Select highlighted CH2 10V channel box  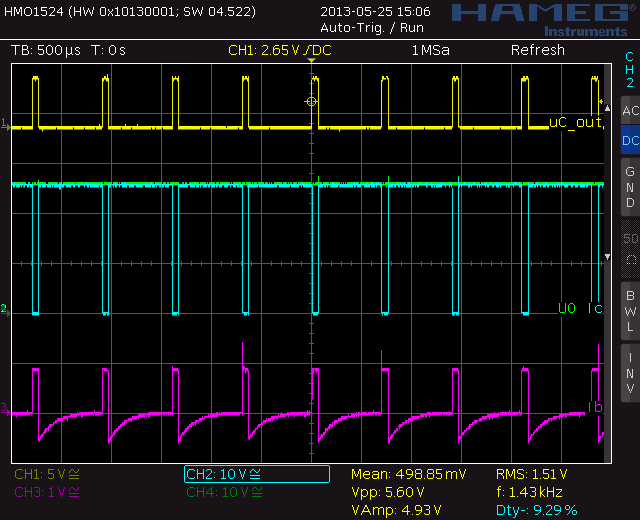pyautogui.click(x=257, y=474)
